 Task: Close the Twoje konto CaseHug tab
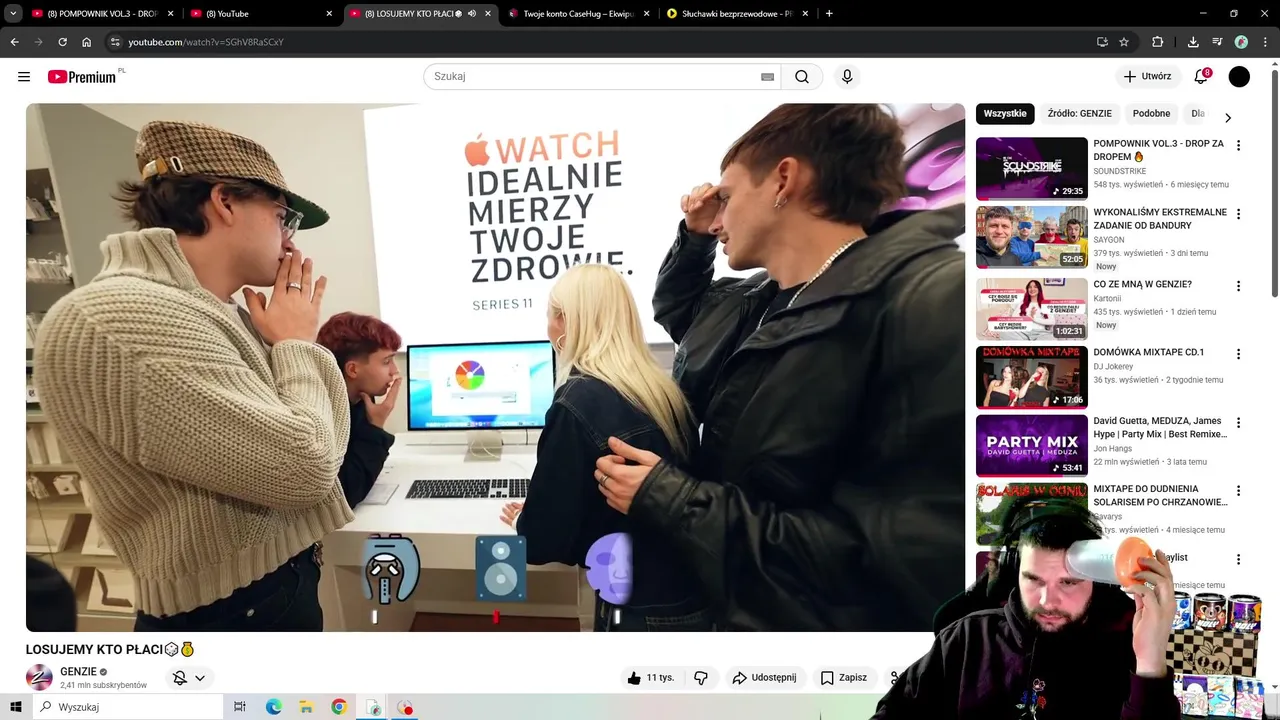click(646, 13)
